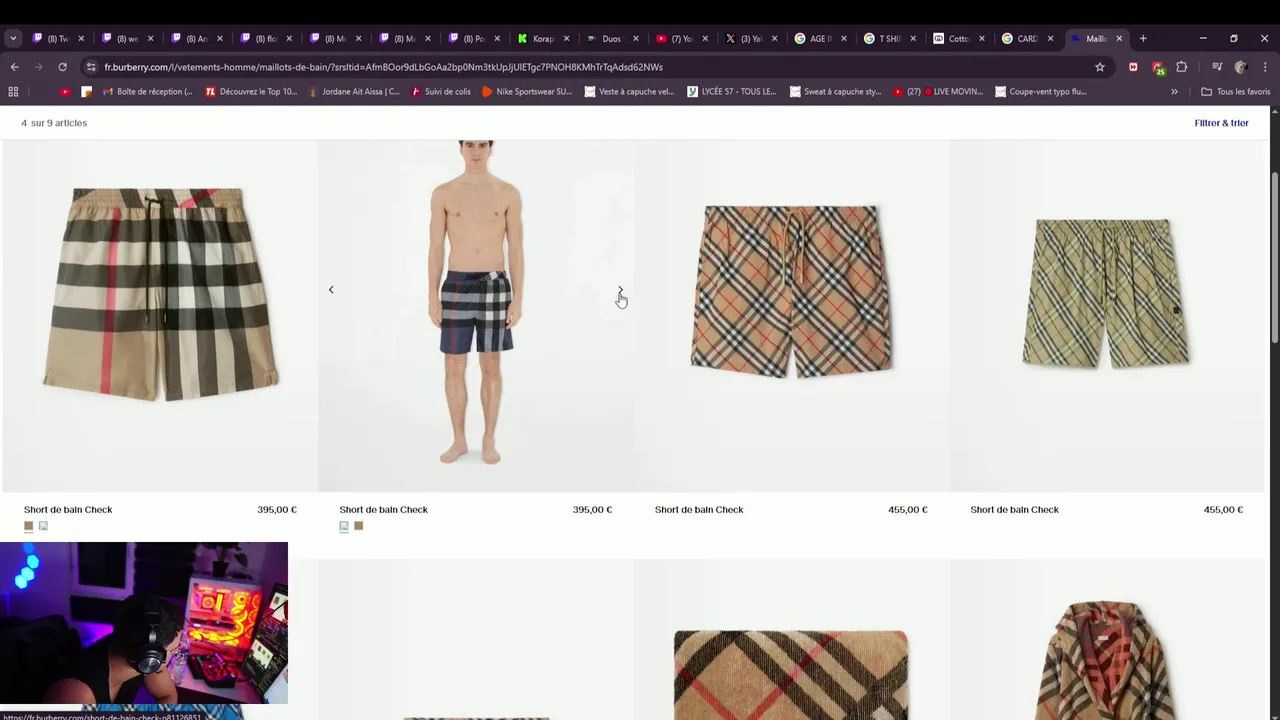Close the T SHIF tab
The height and width of the screenshot is (720, 1280).
[912, 39]
